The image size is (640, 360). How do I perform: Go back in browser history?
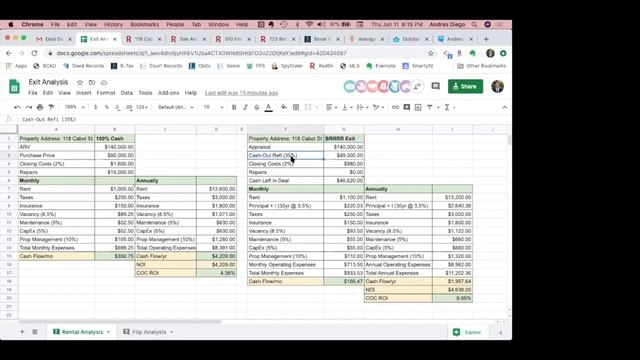pyautogui.click(x=9, y=53)
